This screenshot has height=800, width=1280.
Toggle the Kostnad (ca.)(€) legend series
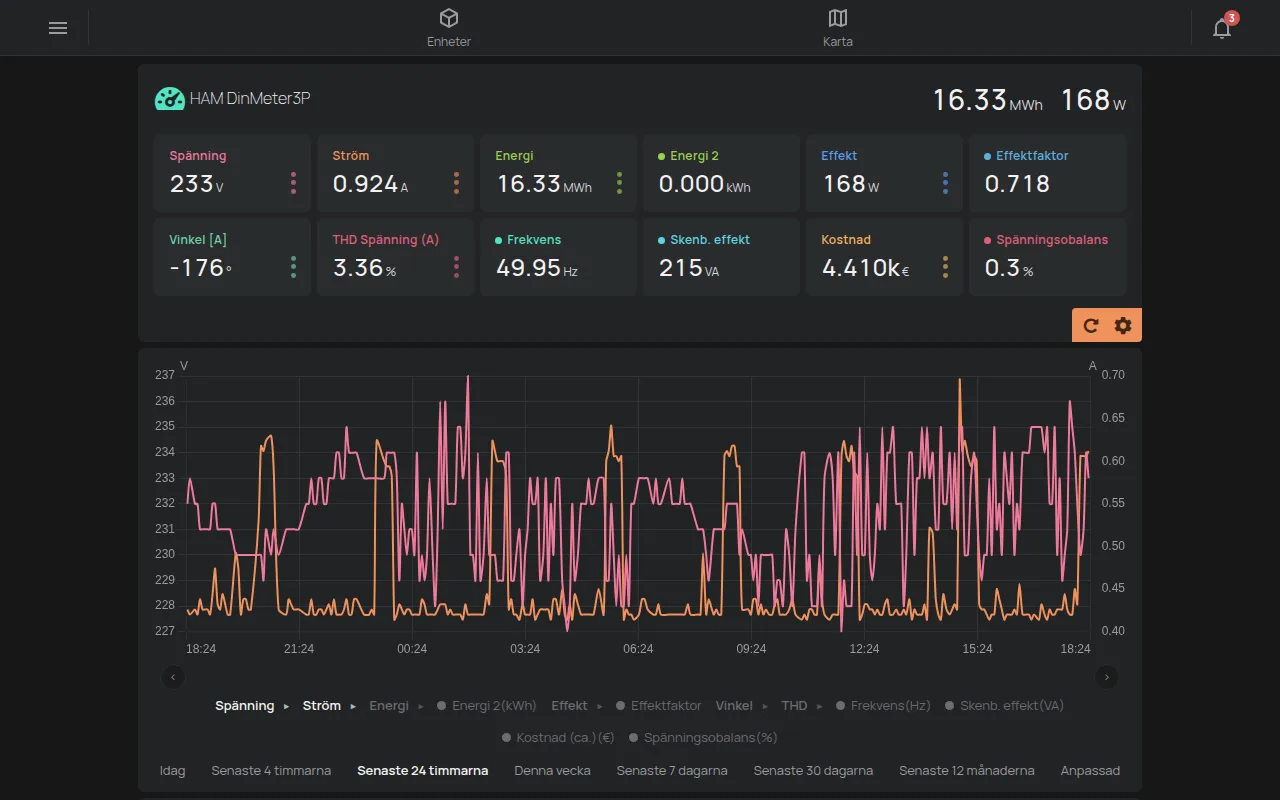click(x=558, y=738)
